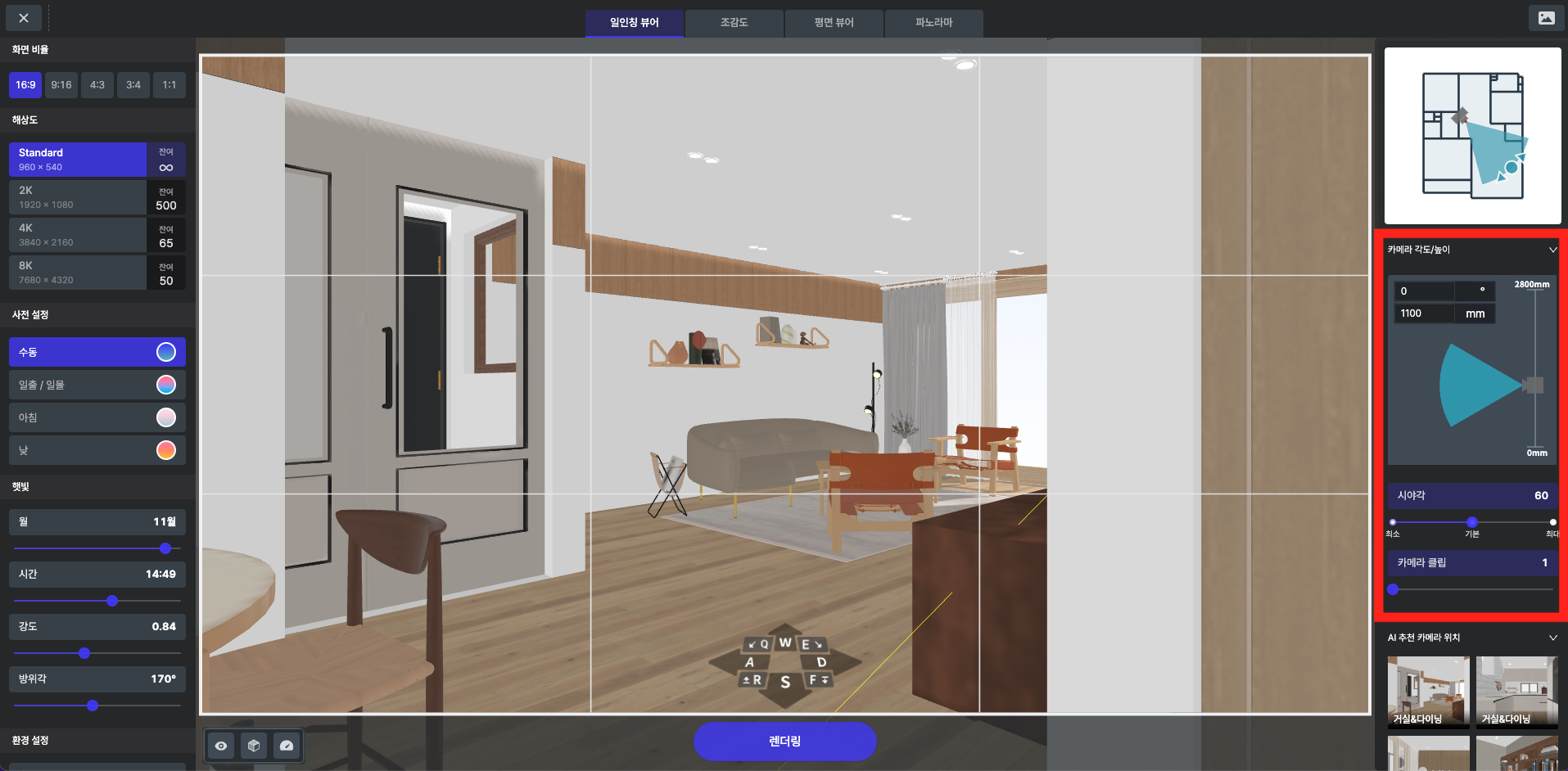Click the camera height vertical slider track
Image resolution: width=1568 pixels, height=771 pixels.
[x=1534, y=368]
